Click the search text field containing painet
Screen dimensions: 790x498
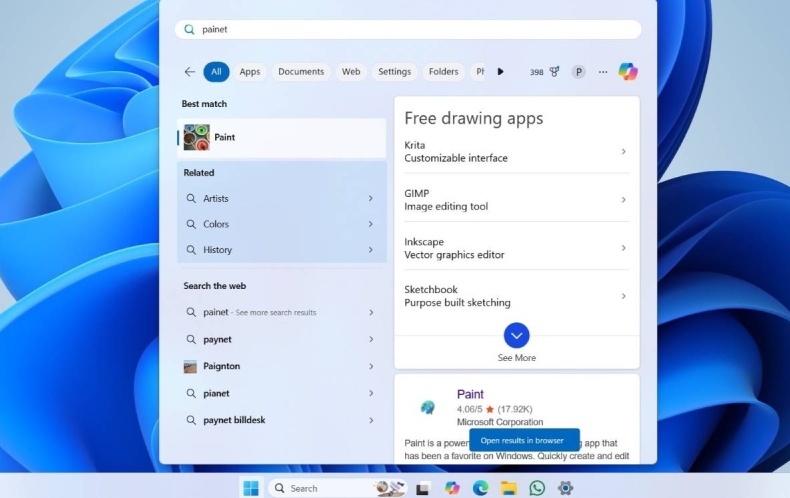[408, 29]
